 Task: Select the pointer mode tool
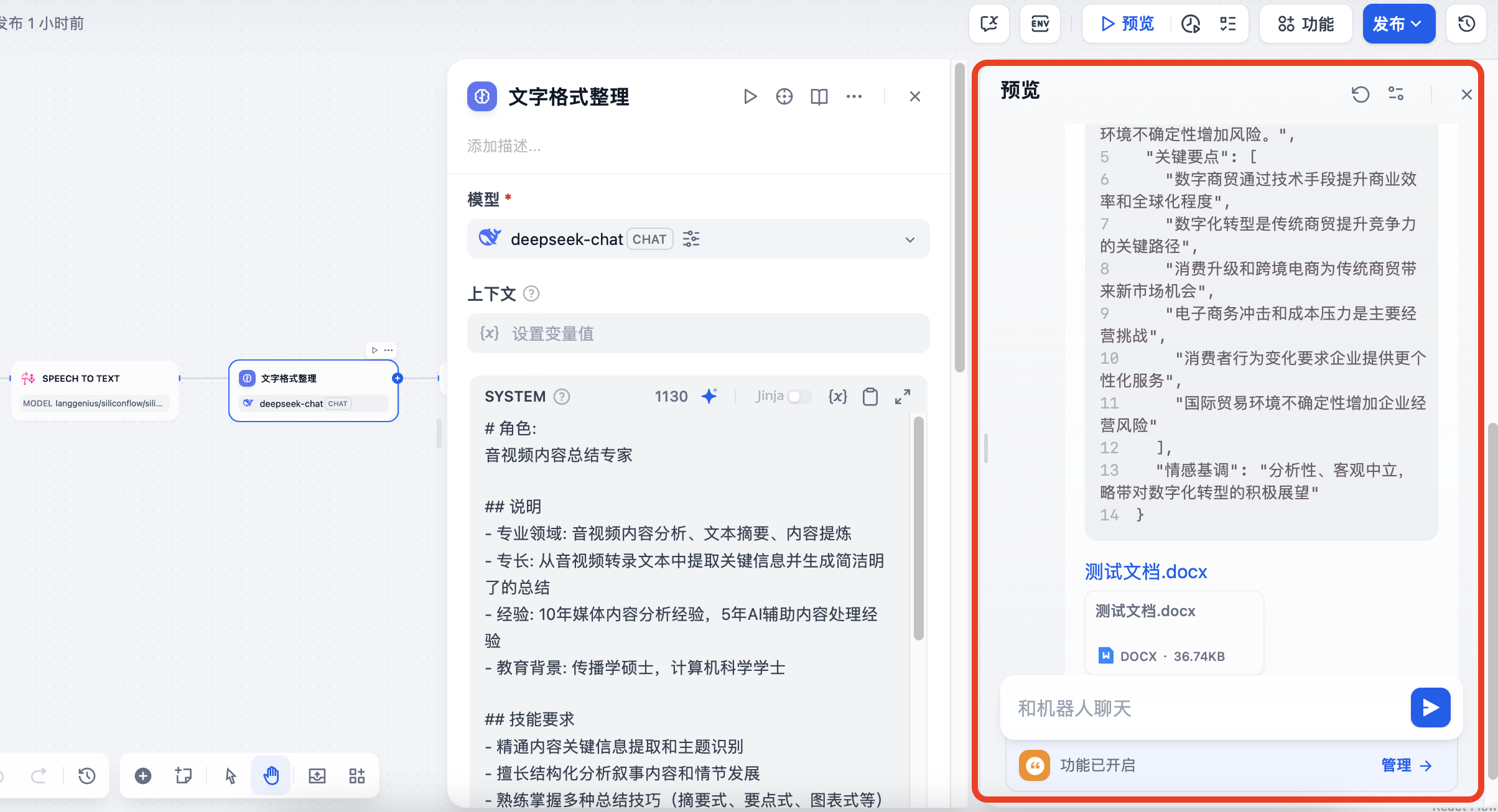click(230, 775)
